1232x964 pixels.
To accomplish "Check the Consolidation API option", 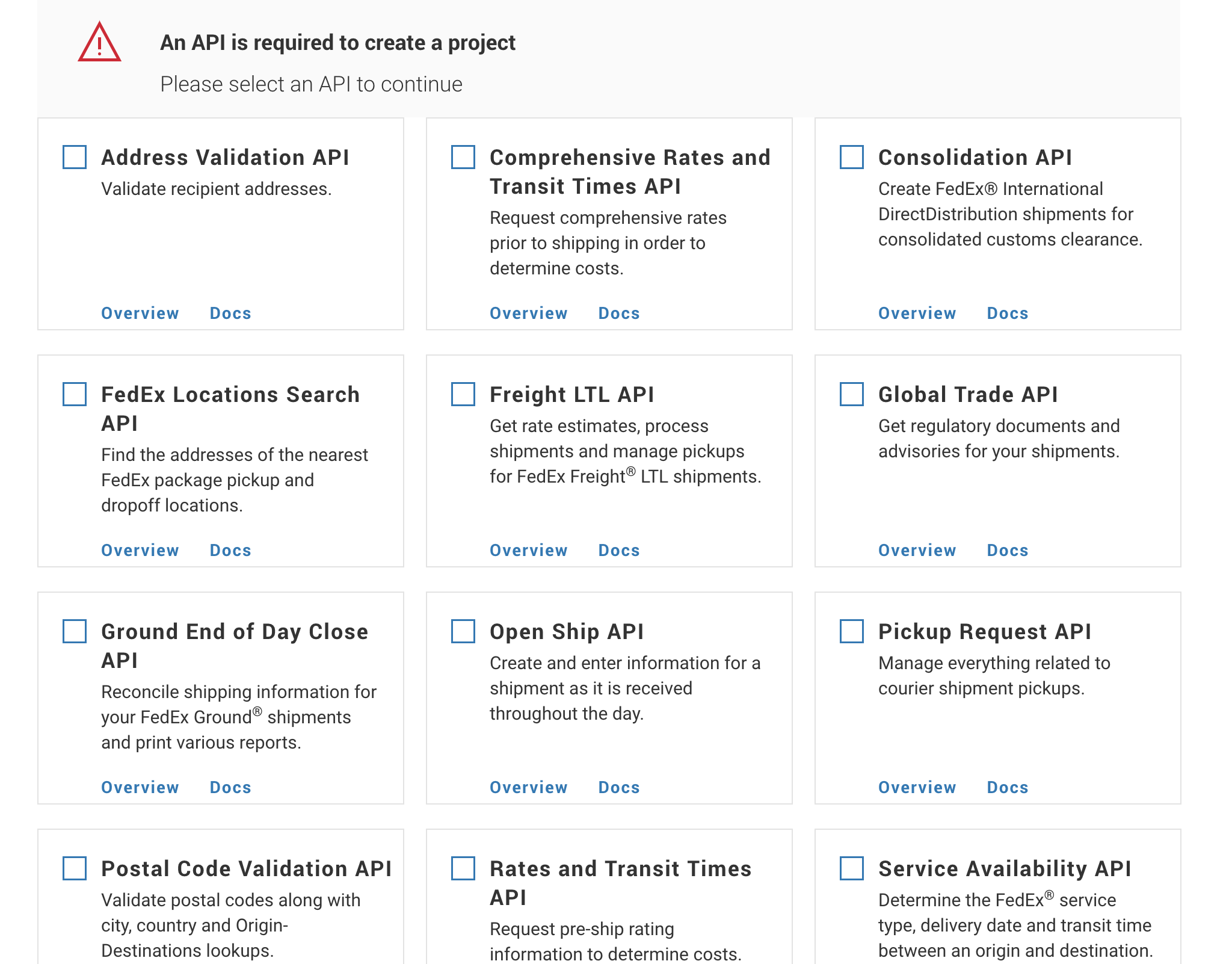I will point(852,158).
